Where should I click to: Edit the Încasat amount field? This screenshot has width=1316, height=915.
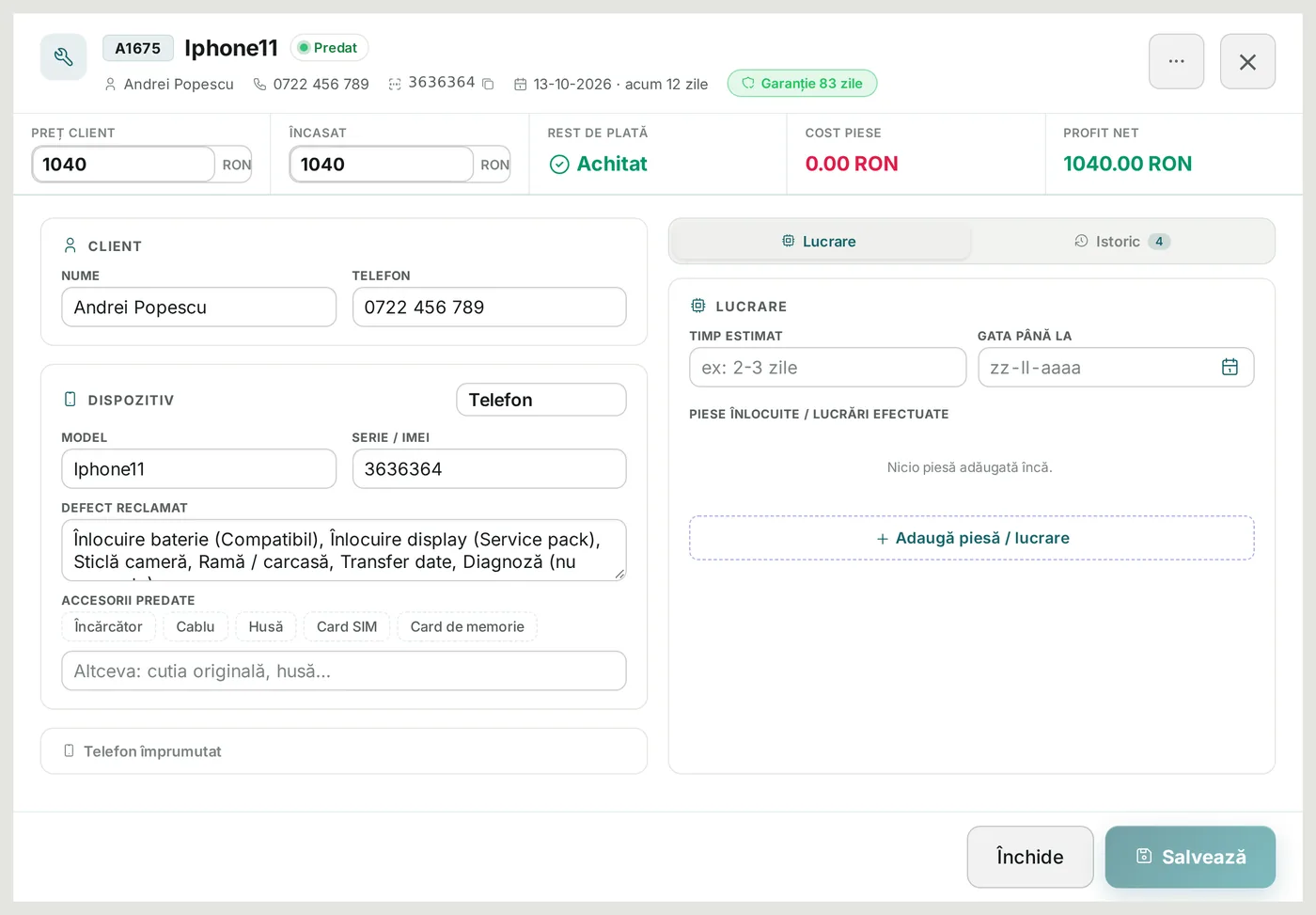tap(381, 165)
